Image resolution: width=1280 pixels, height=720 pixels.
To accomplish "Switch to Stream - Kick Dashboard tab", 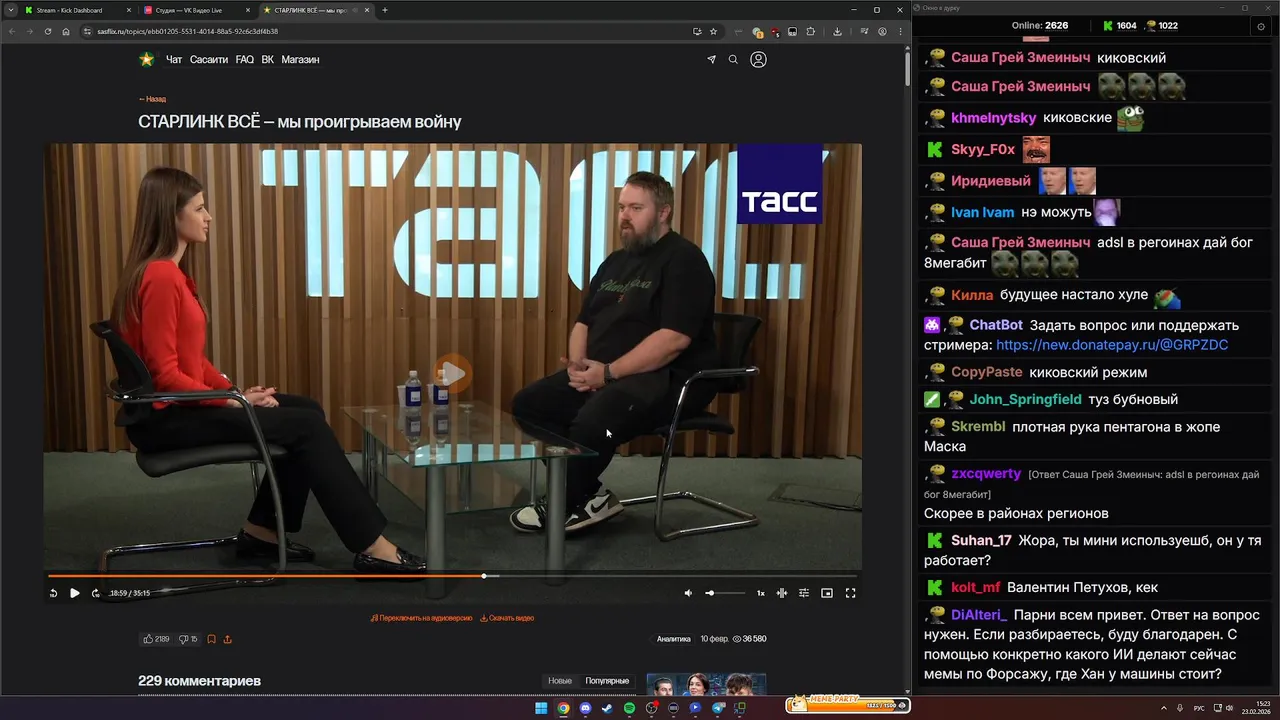I will [x=78, y=10].
